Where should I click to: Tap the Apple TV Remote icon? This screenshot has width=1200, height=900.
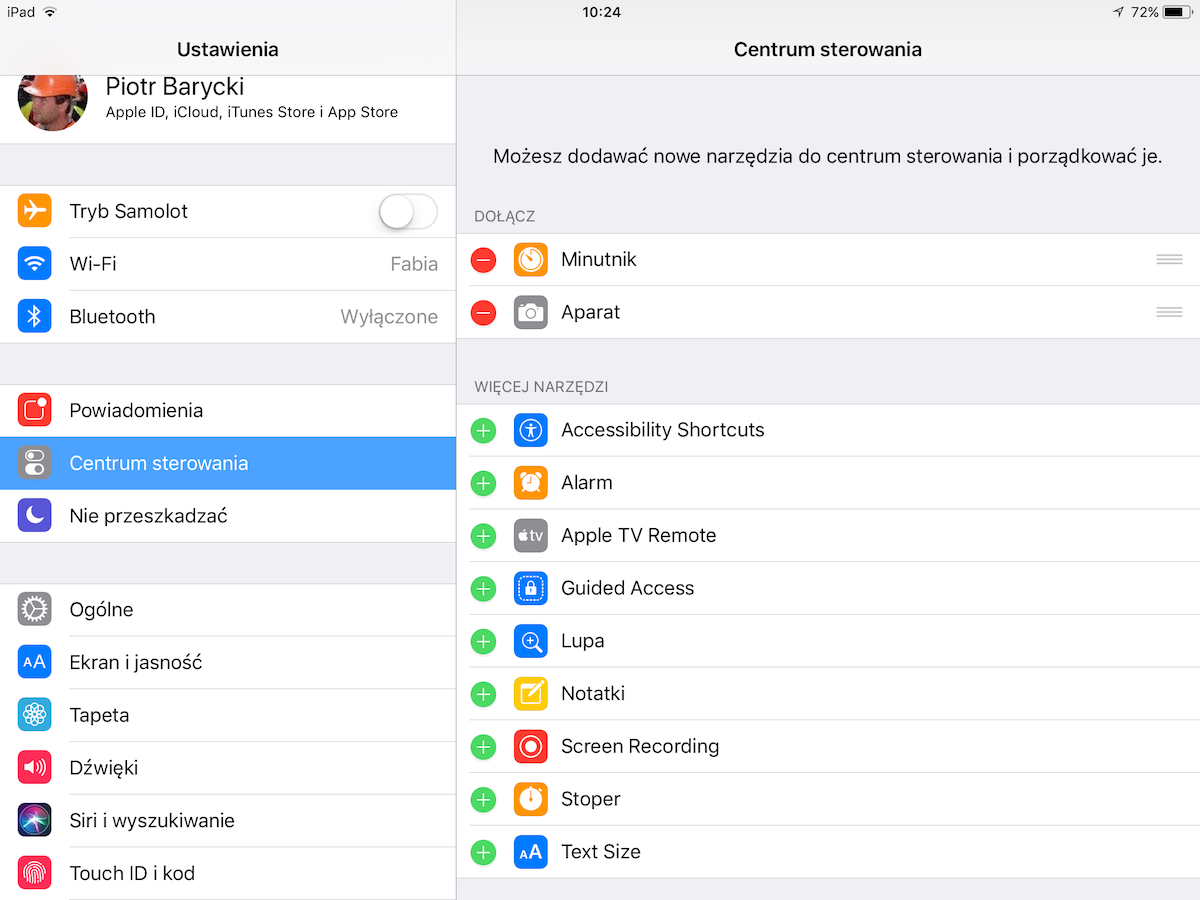tap(531, 535)
